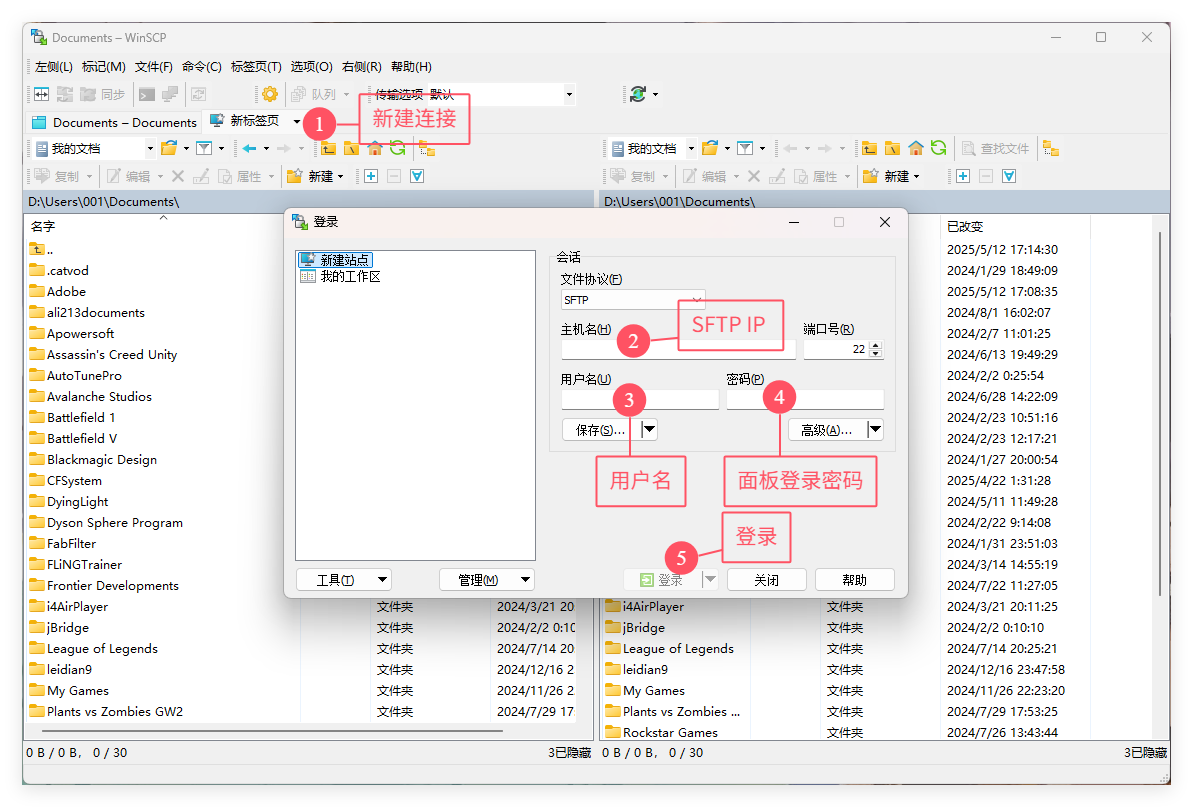Open the 工具(T) dropdown in login dialog
The height and width of the screenshot is (807, 1193).
343,580
